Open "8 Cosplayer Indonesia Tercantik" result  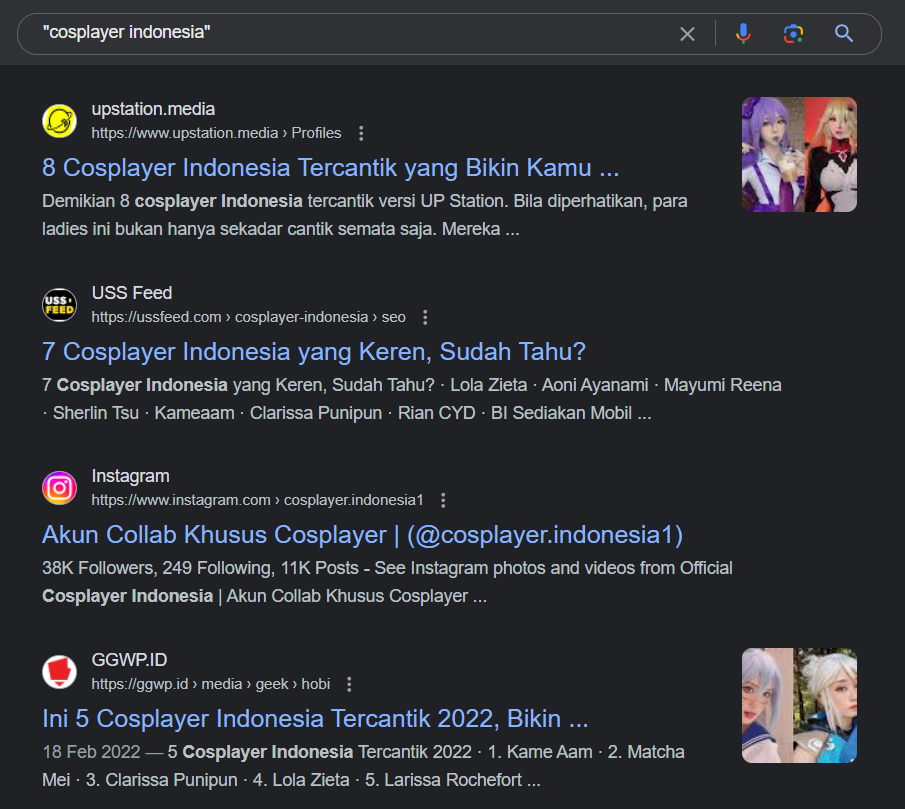pyautogui.click(x=330, y=168)
